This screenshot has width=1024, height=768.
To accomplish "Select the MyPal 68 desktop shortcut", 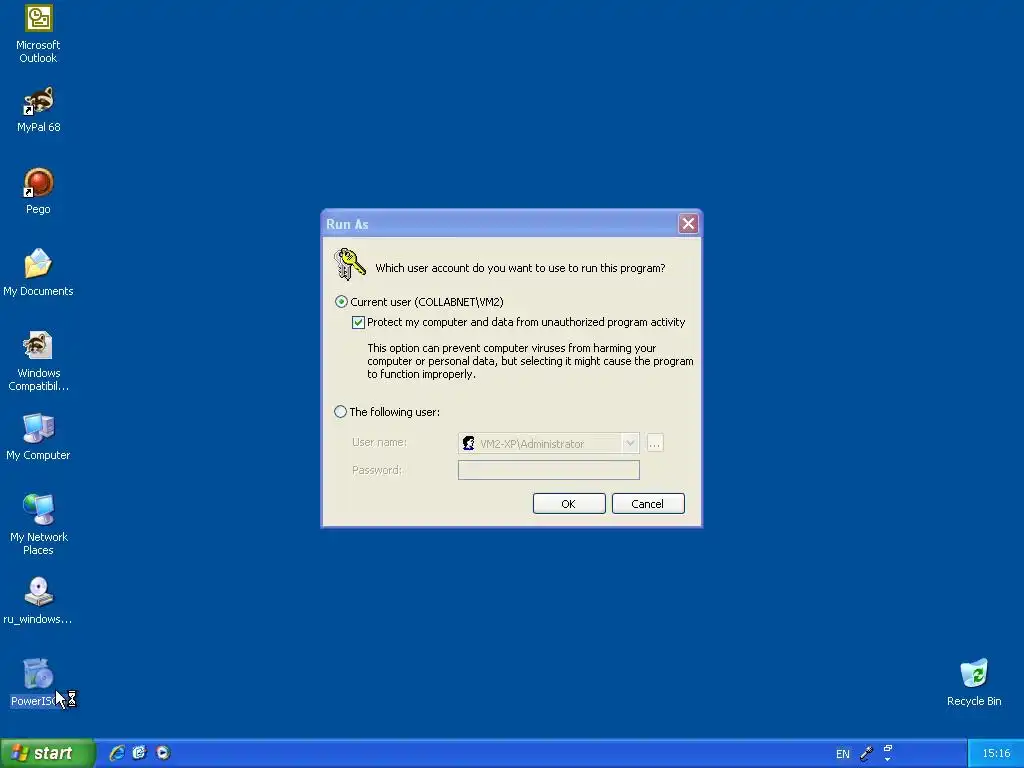I will 38,110.
